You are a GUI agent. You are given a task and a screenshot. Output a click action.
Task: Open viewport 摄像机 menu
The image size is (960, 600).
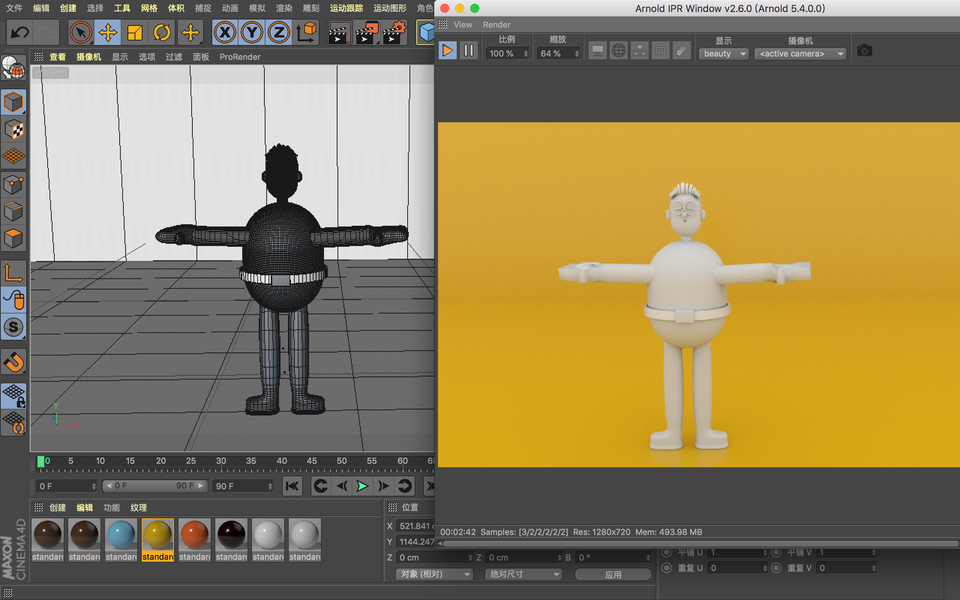89,57
